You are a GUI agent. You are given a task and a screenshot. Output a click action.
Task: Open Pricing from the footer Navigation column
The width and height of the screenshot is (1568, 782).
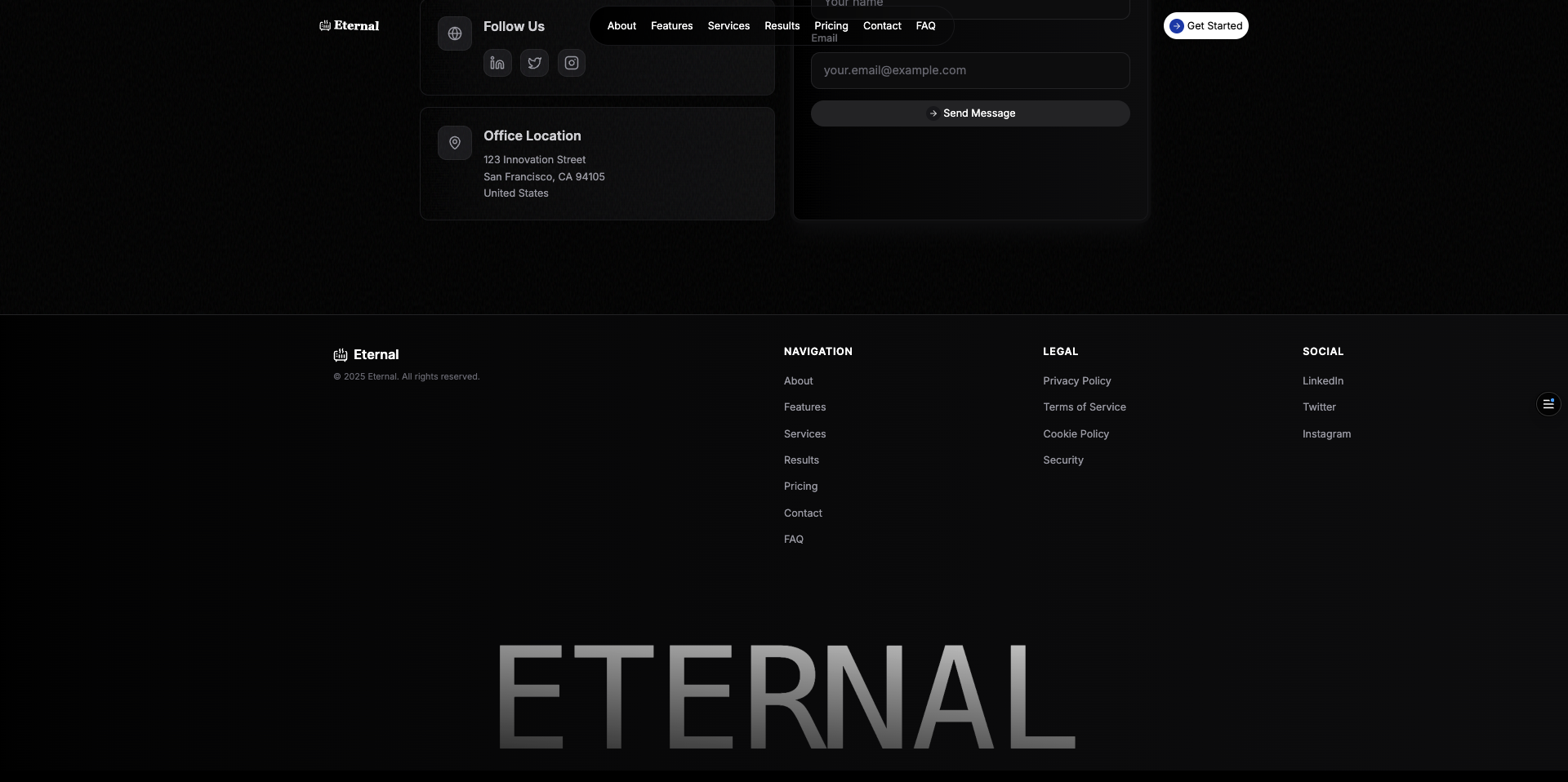click(800, 486)
